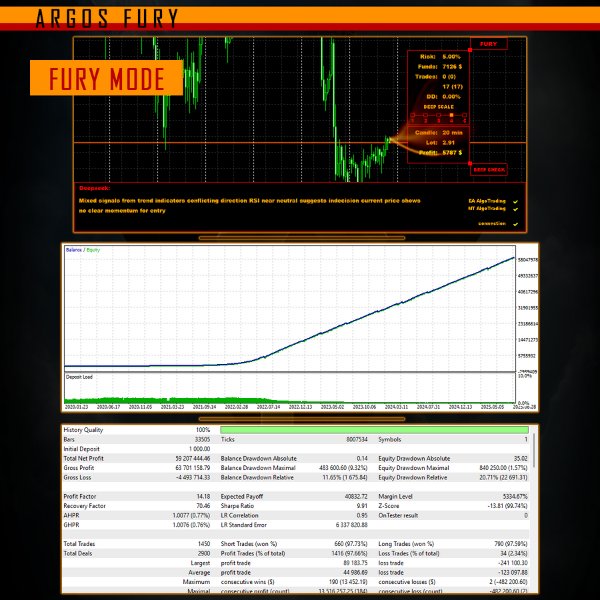Click the chart date label 2022.02.28

click(x=236, y=407)
